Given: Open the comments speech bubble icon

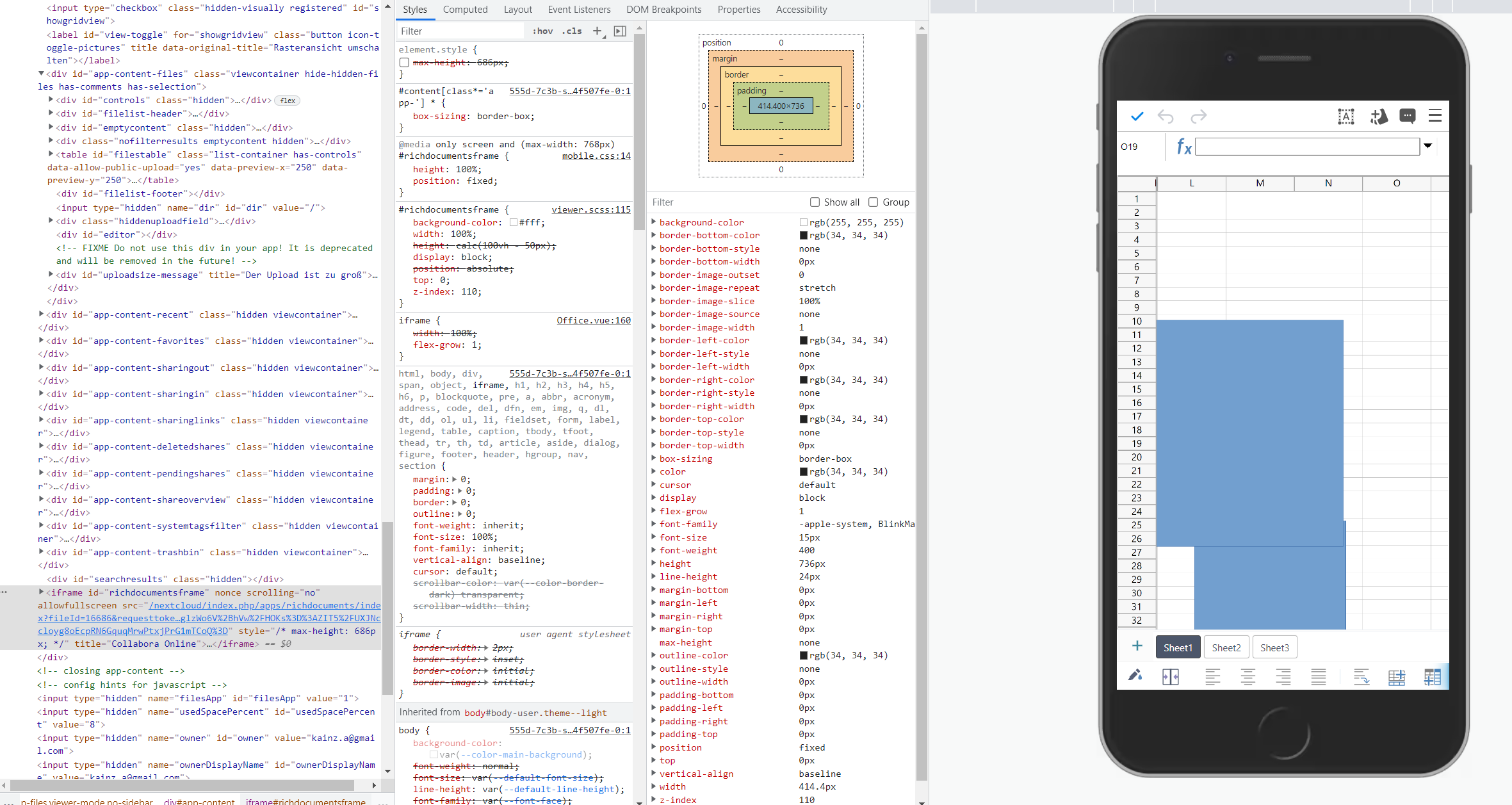Looking at the screenshot, I should (1408, 116).
